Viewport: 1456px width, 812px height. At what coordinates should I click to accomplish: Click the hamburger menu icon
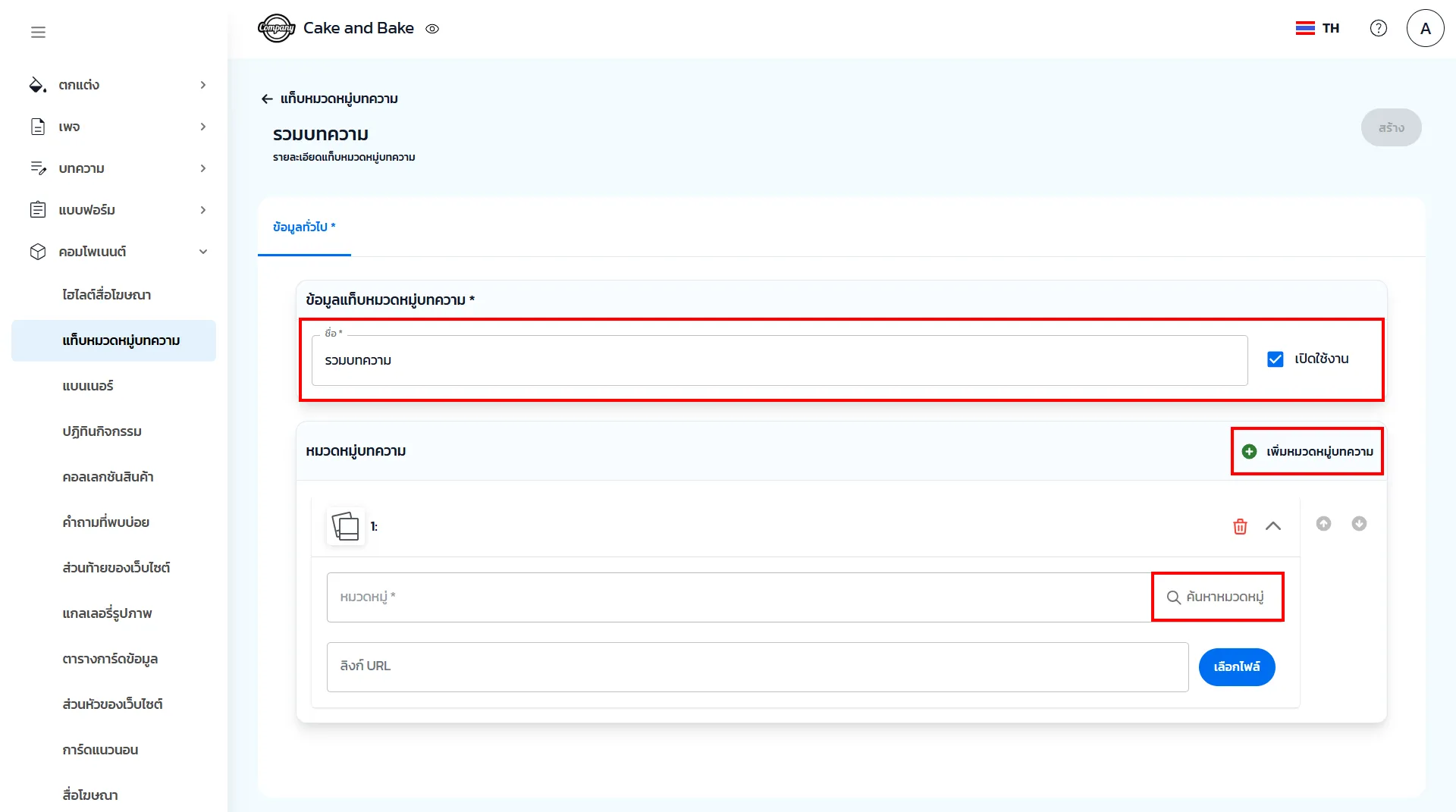tap(38, 32)
